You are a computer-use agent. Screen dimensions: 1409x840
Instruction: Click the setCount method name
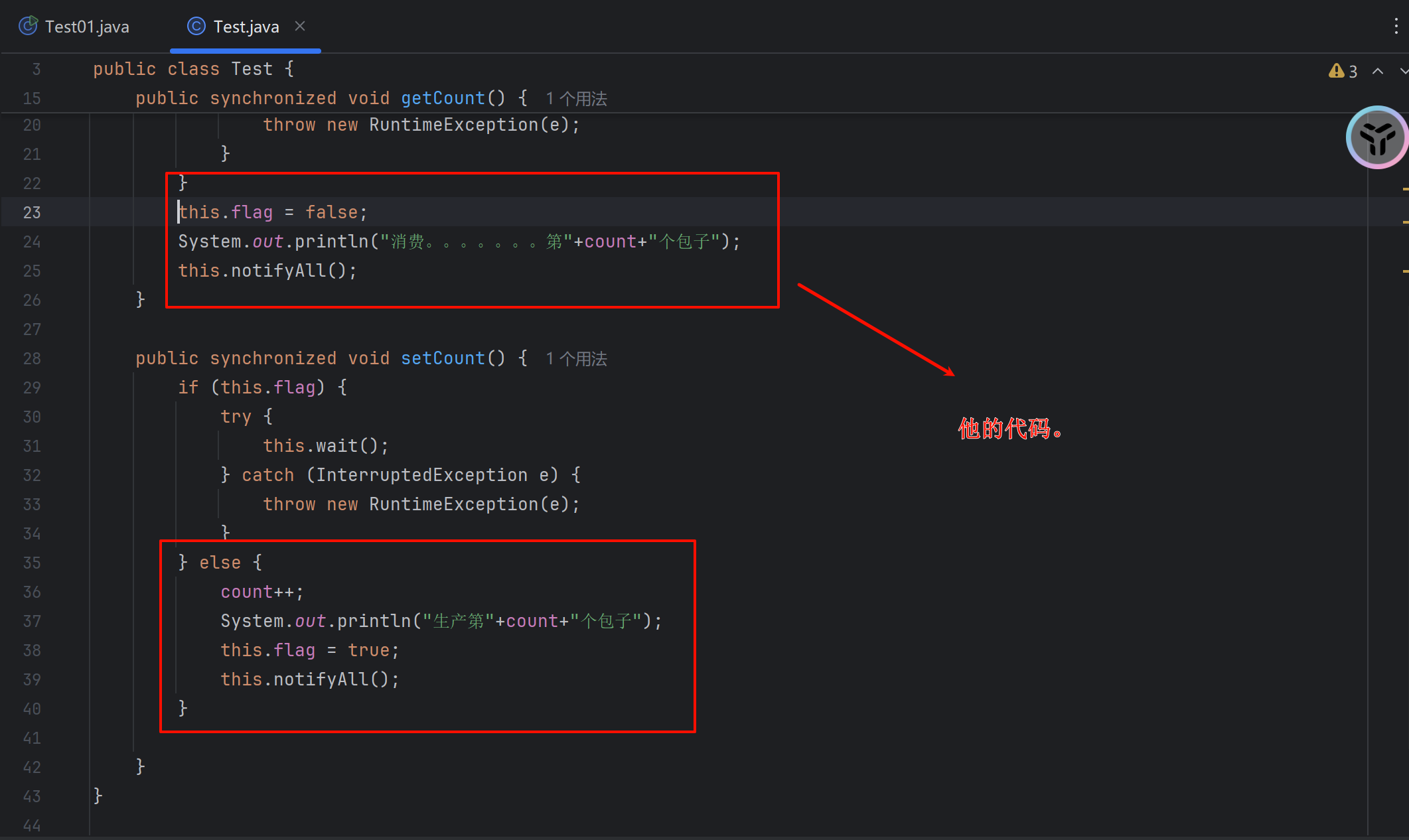point(443,358)
